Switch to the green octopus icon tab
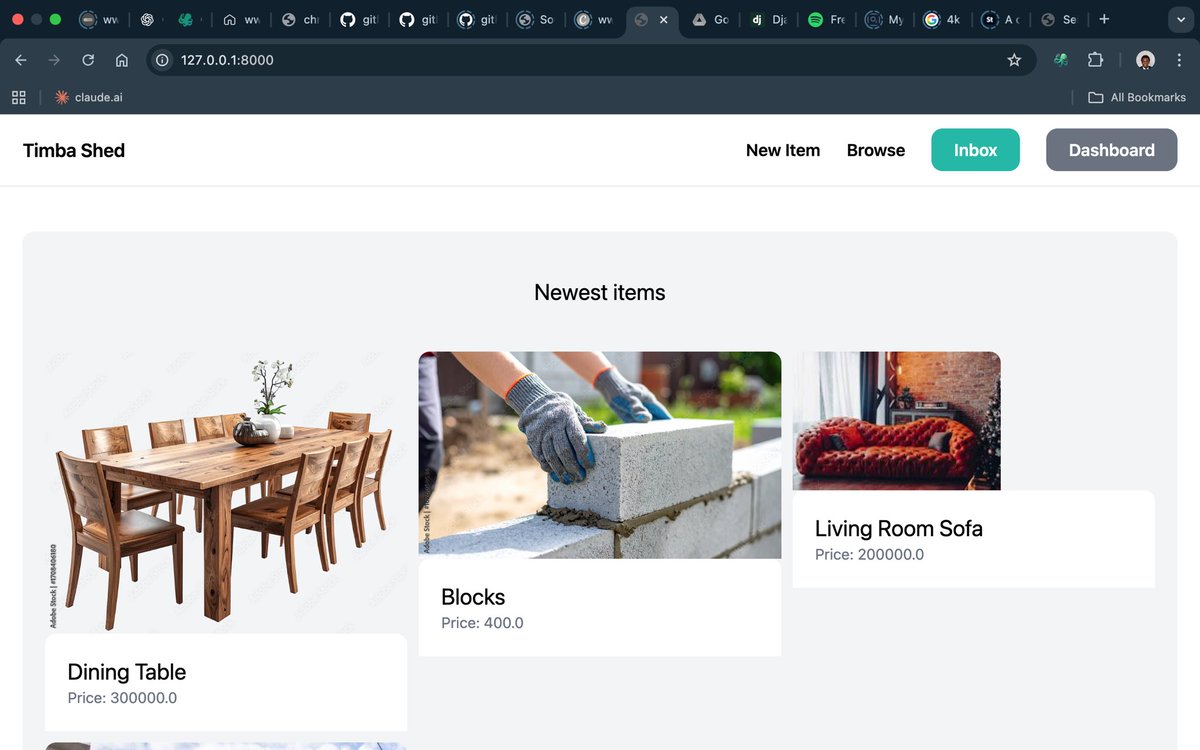This screenshot has height=750, width=1200. click(x=187, y=19)
